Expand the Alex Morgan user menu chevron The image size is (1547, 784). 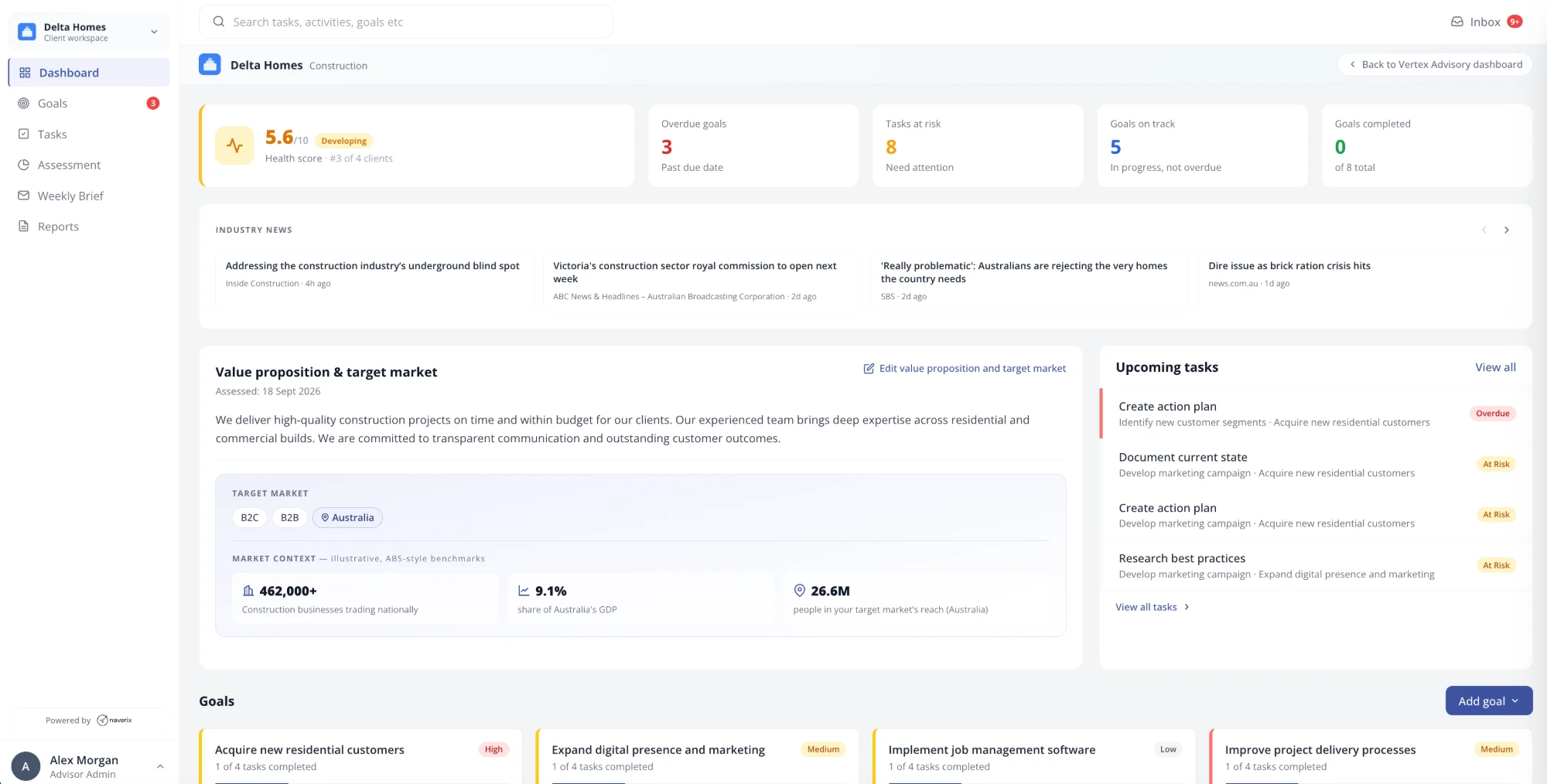160,766
